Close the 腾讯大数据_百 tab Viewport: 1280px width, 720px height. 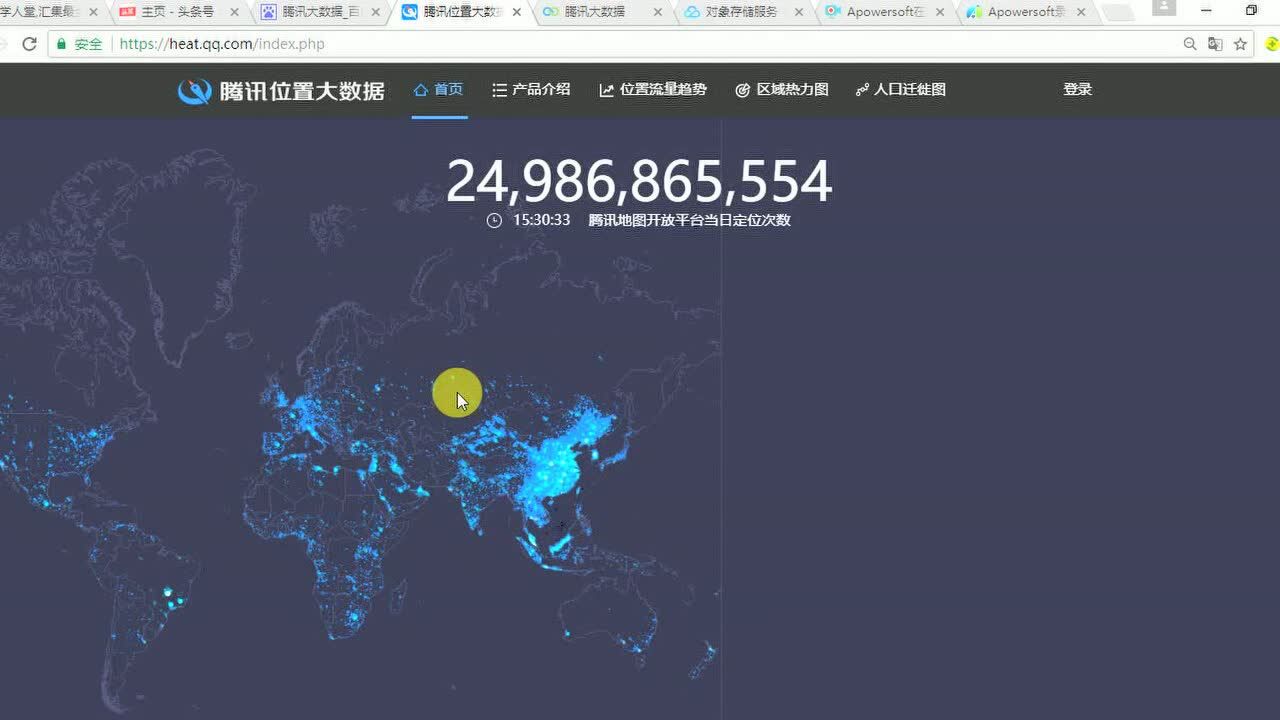pos(376,12)
